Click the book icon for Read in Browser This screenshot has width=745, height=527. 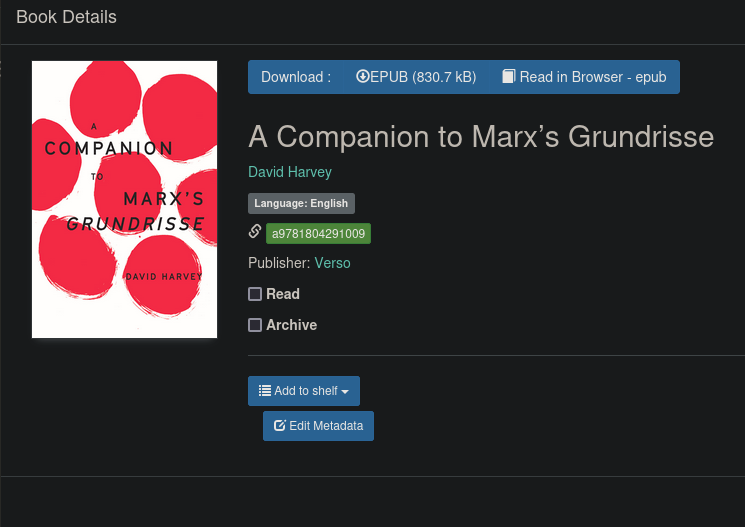coord(509,77)
